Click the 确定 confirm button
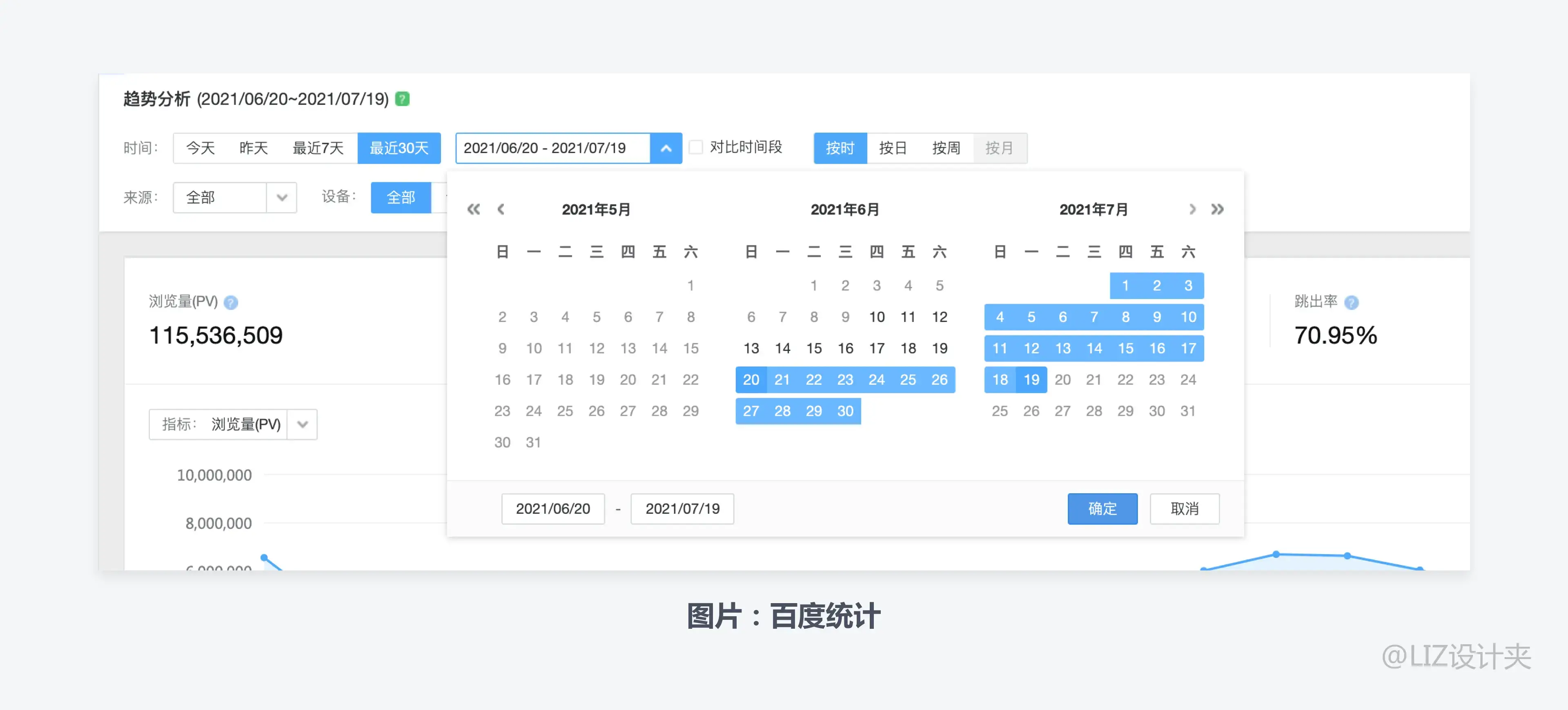This screenshot has height=710, width=1568. click(1102, 508)
